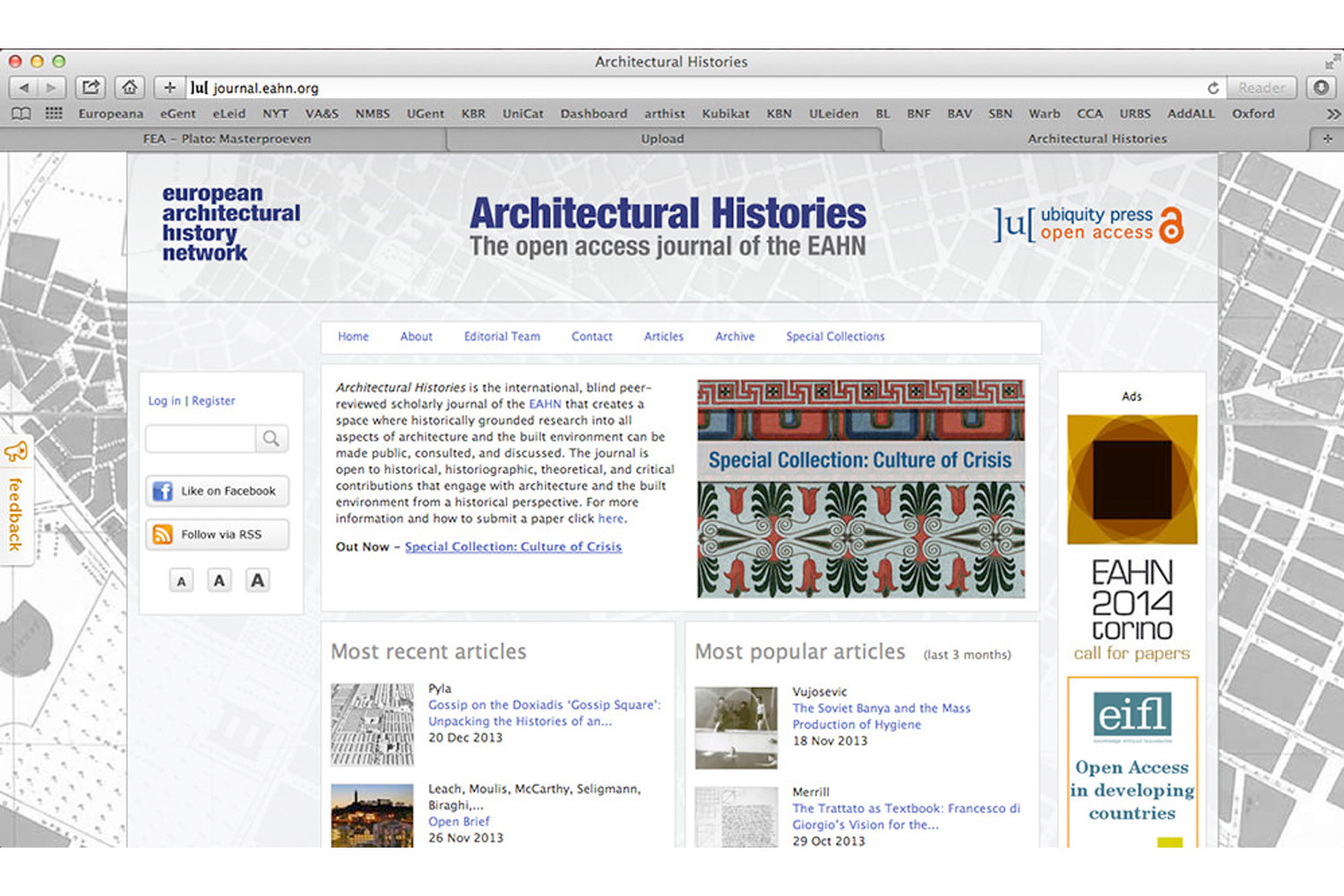
Task: Open the Downloads icon in toolbar
Action: [1321, 88]
